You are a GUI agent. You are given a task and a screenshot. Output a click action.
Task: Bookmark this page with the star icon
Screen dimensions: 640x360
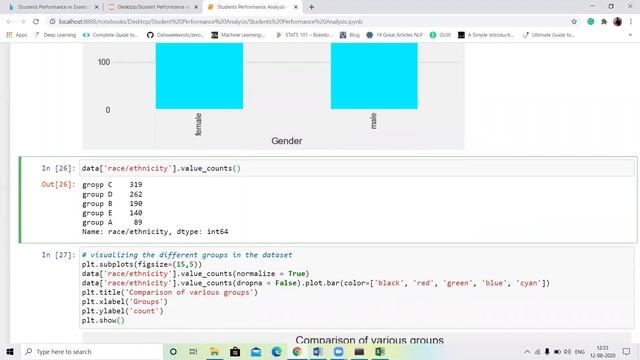[574, 22]
